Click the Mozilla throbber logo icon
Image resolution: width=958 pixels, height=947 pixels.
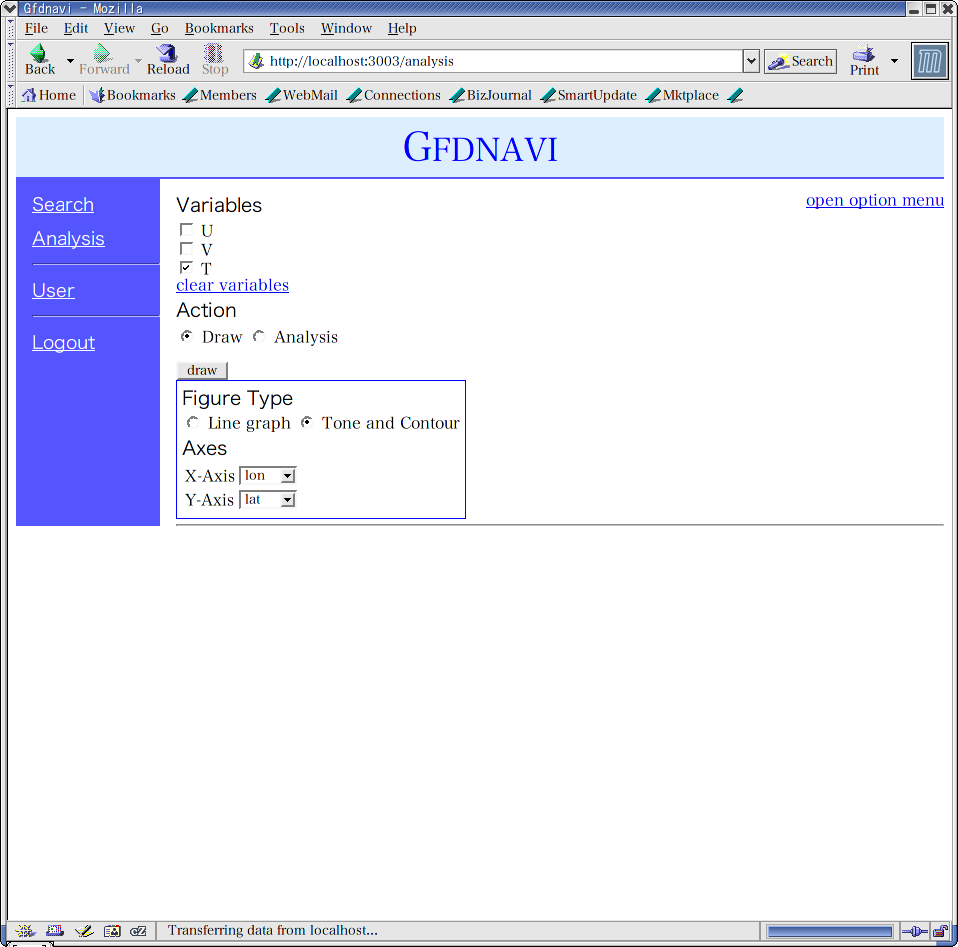[929, 61]
